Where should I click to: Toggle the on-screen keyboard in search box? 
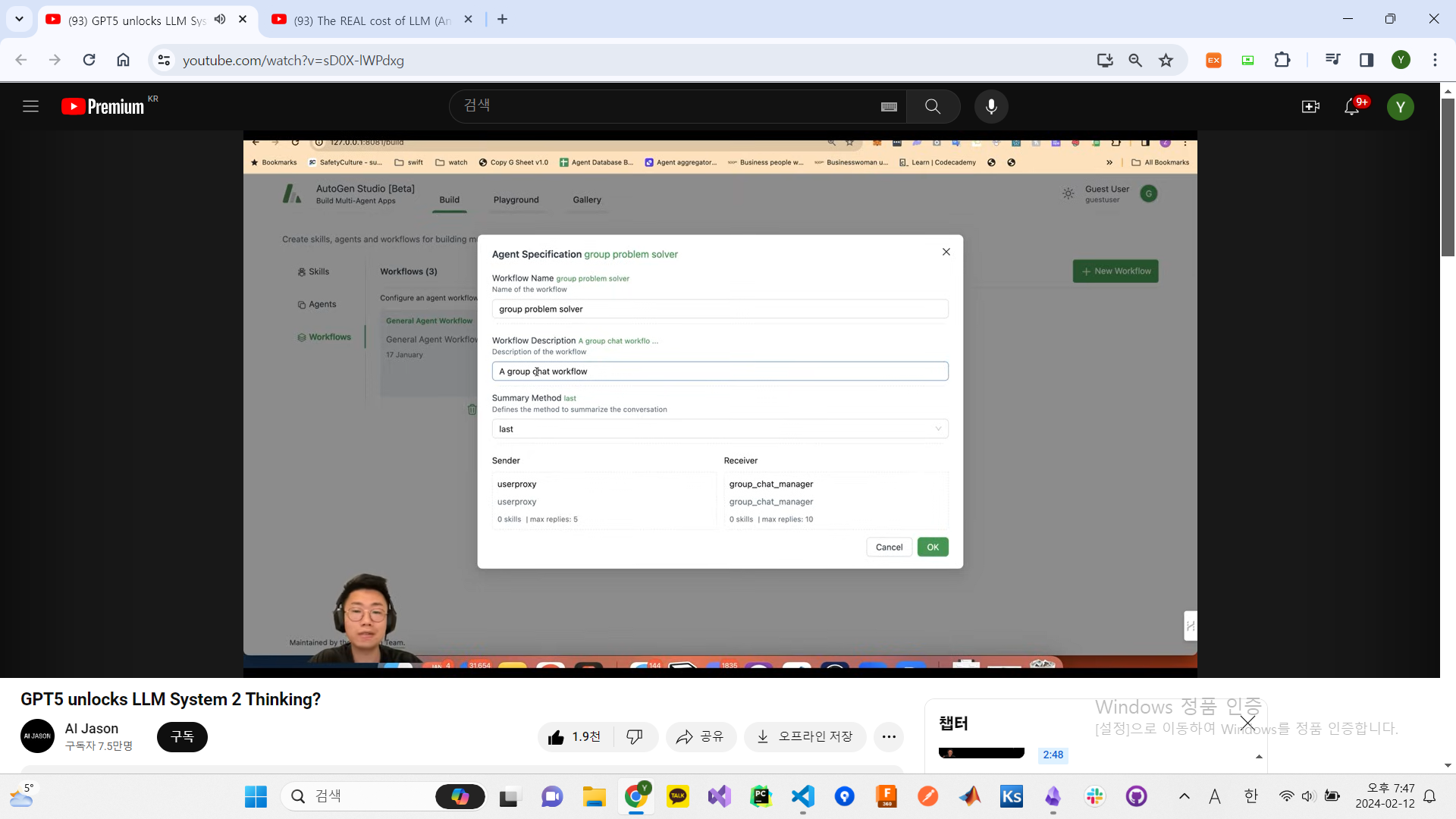(889, 107)
